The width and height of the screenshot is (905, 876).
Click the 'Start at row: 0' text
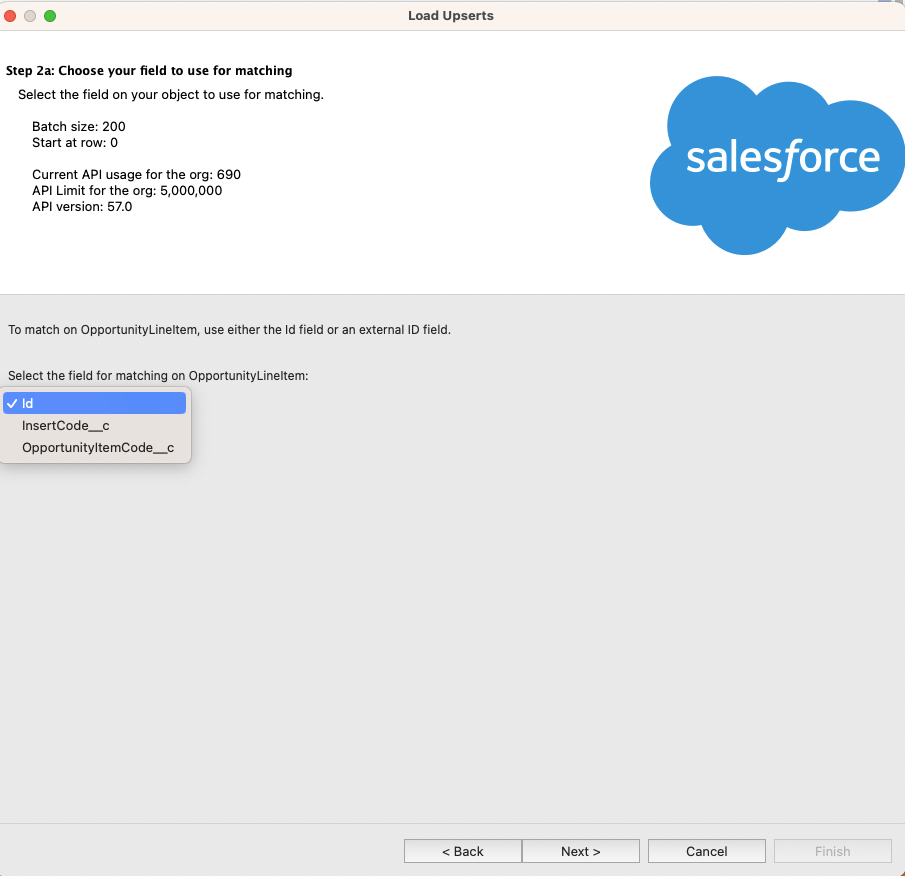click(x=75, y=143)
